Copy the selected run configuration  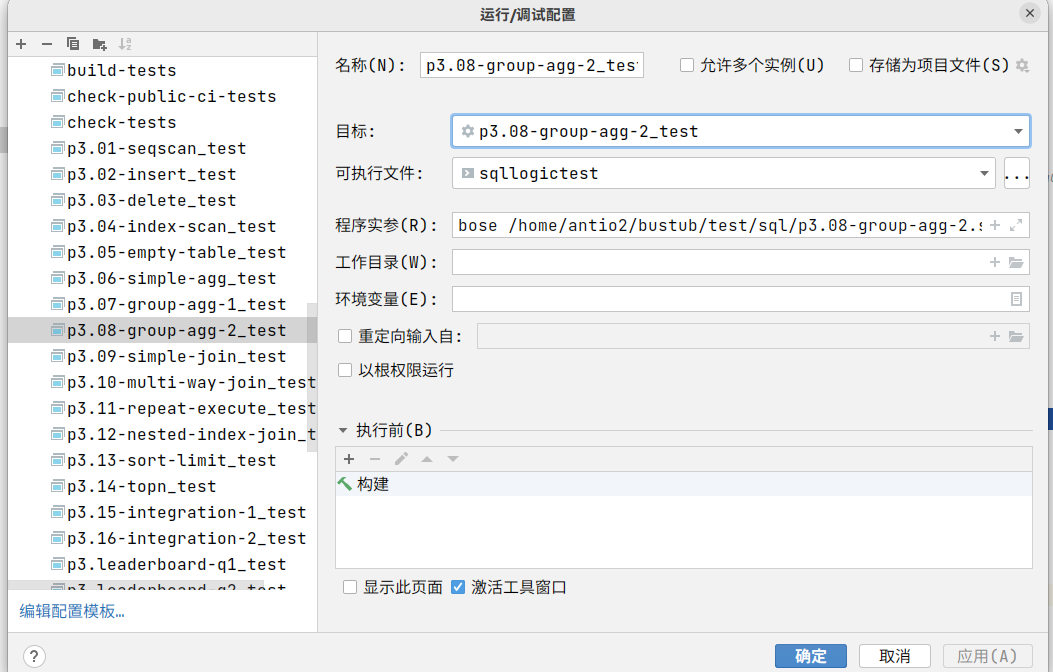(72, 44)
